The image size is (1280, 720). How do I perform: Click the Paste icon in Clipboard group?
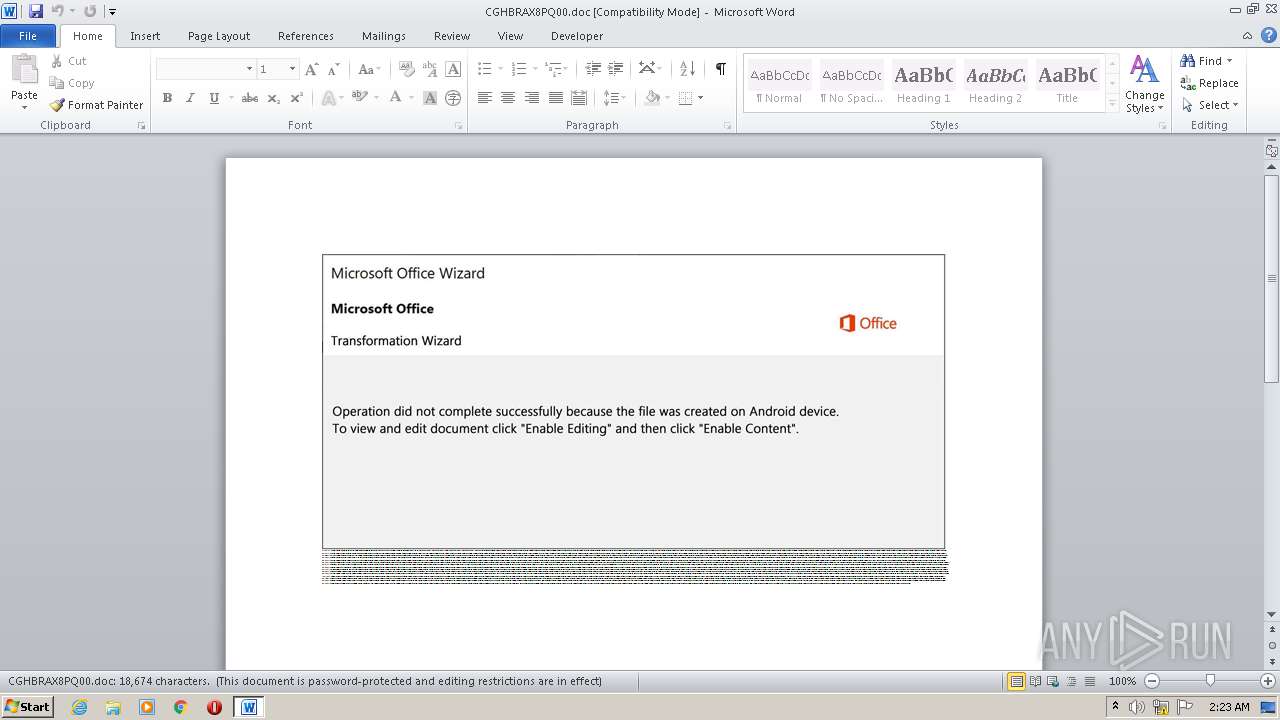pos(24,70)
